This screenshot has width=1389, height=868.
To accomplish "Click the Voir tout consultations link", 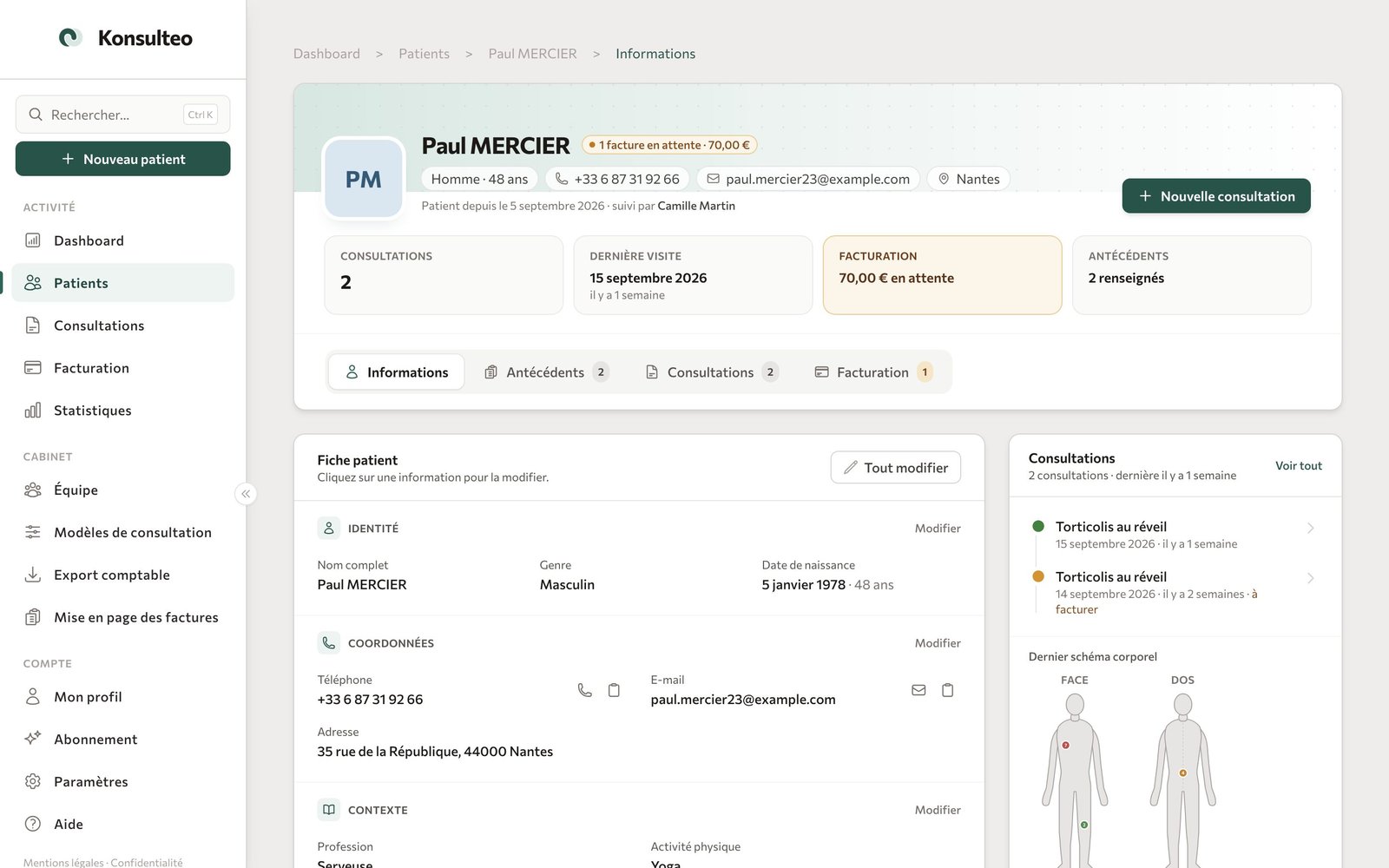I will coord(1299,466).
